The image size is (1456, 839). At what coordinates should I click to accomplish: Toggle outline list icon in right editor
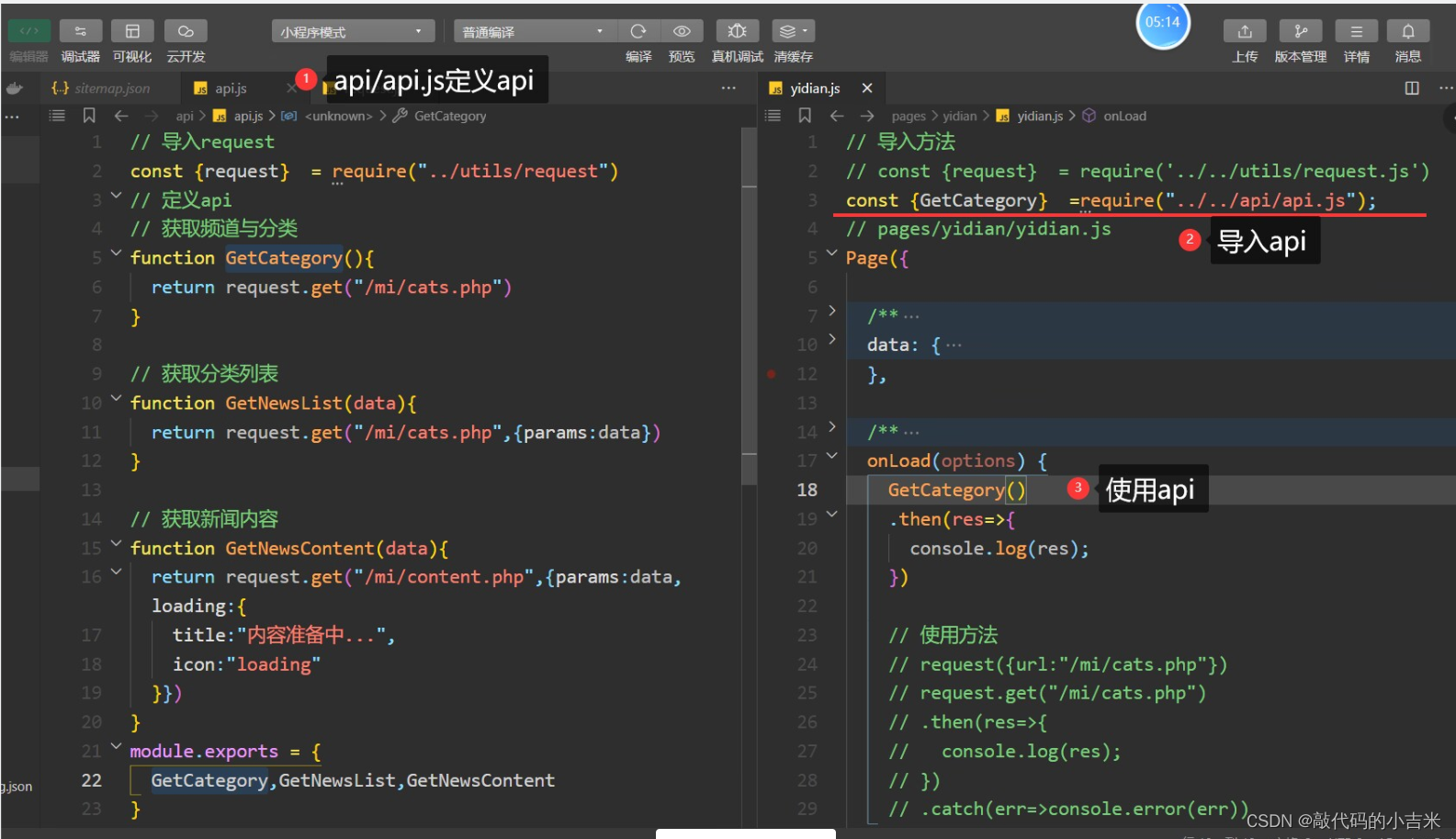pos(773,116)
